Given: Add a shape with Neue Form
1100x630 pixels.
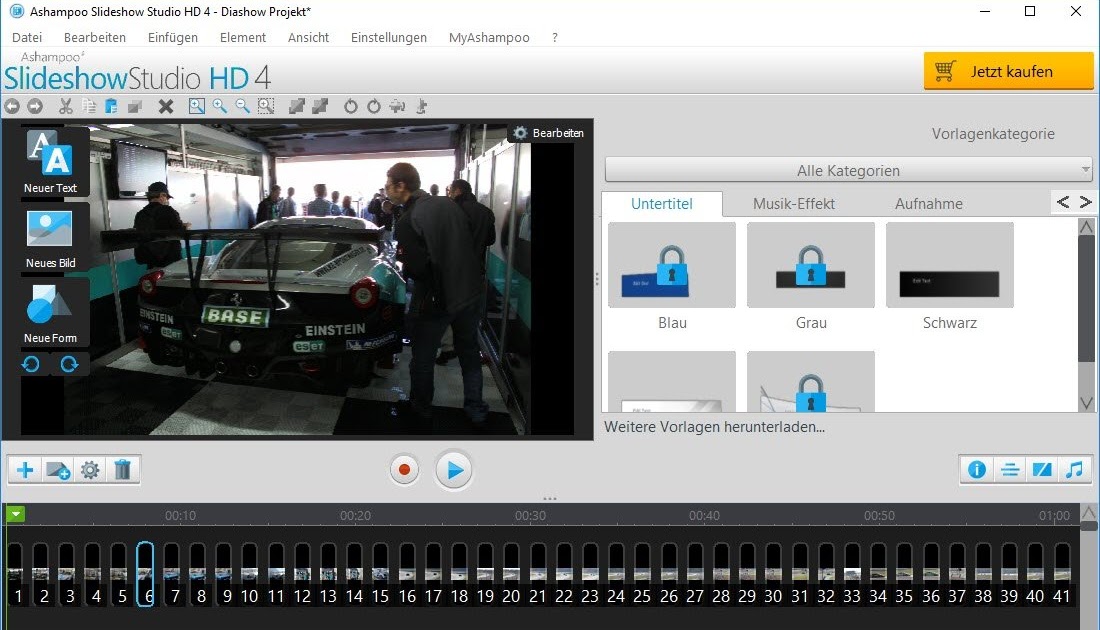Looking at the screenshot, I should [50, 313].
